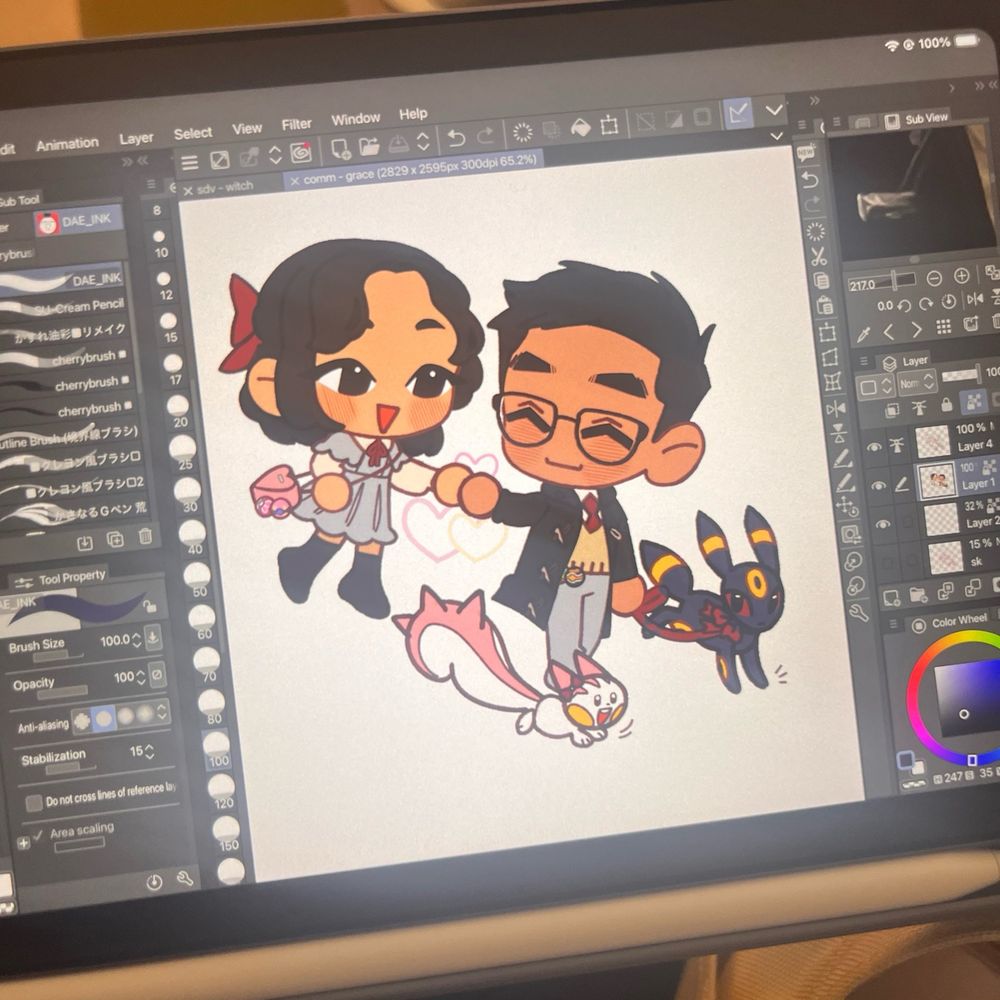Click Sub View previous image arrow
The width and height of the screenshot is (1000, 1000).
[x=889, y=332]
